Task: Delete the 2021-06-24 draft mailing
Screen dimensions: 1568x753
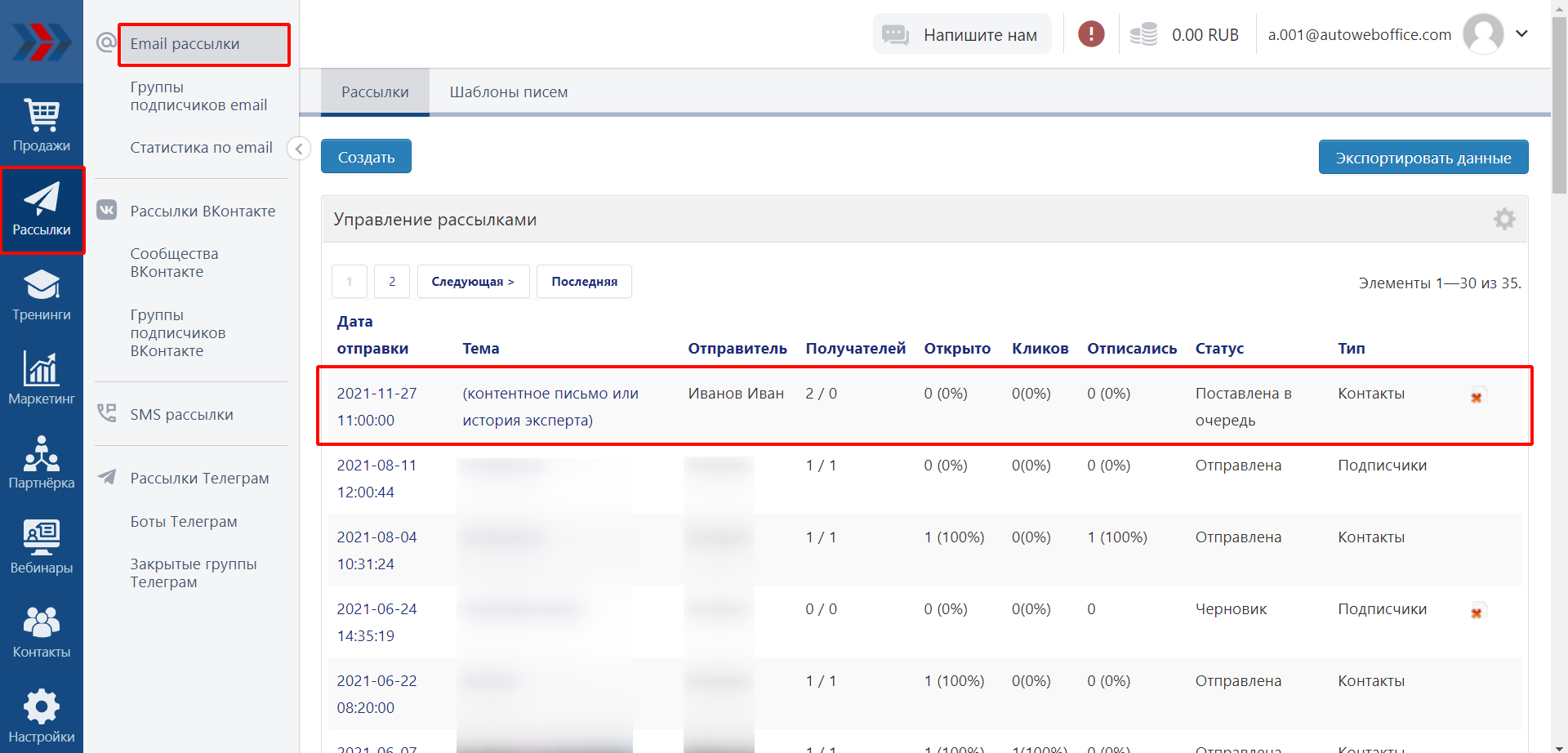Action: pos(1477,613)
